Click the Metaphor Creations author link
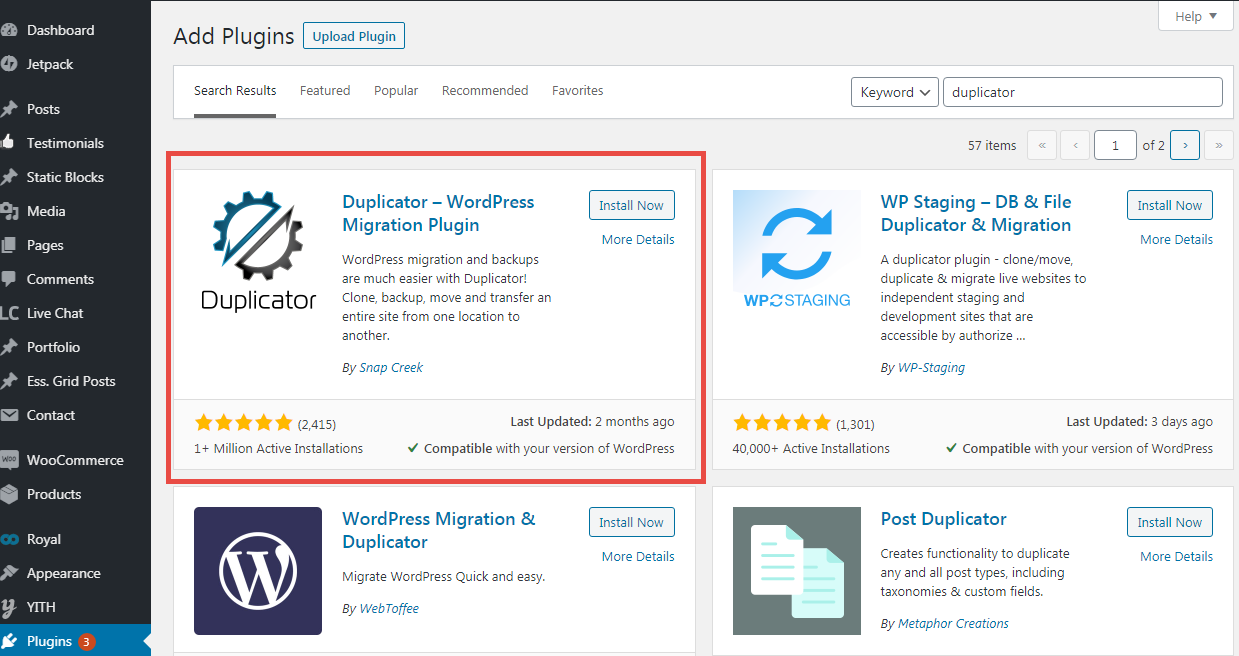The width and height of the screenshot is (1239, 656). 953,624
